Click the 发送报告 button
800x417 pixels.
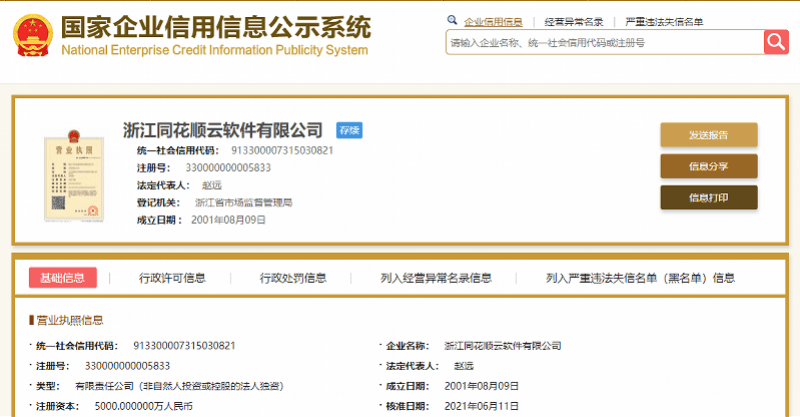click(x=709, y=135)
